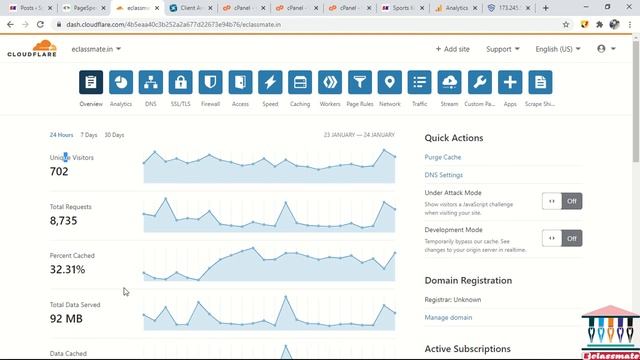Switch to the PageSpeed browser tab
This screenshot has height=360, width=640.
tap(84, 8)
